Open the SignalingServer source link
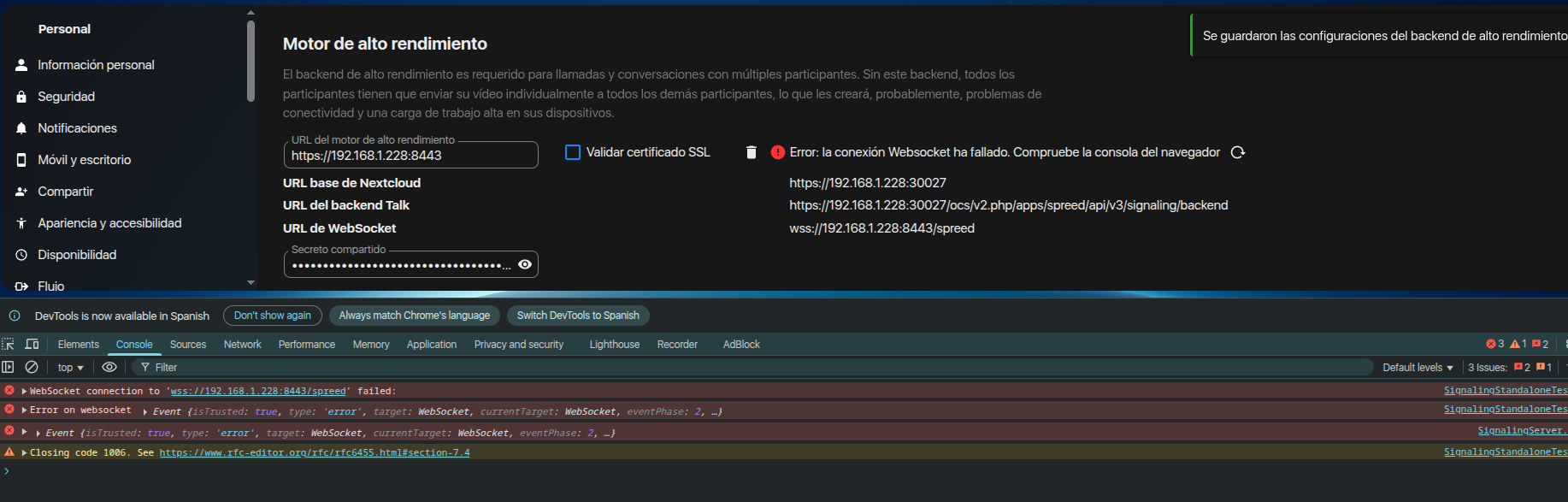Image resolution: width=1568 pixels, height=502 pixels. 1523,431
